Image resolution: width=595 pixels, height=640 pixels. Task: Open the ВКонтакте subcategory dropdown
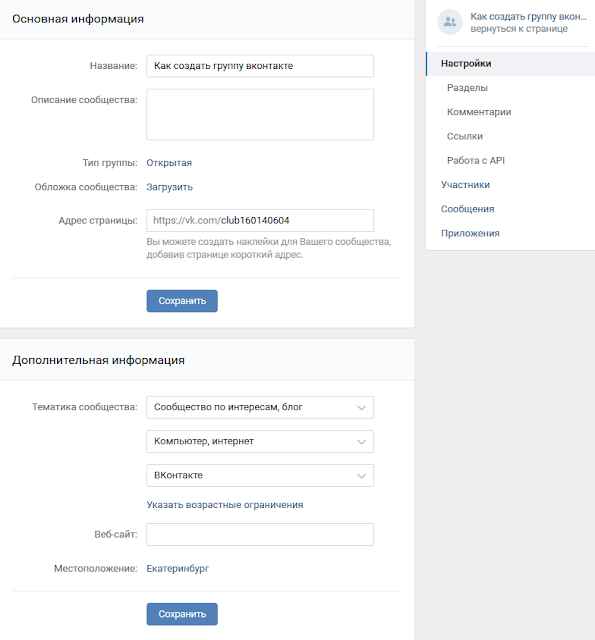coord(260,476)
